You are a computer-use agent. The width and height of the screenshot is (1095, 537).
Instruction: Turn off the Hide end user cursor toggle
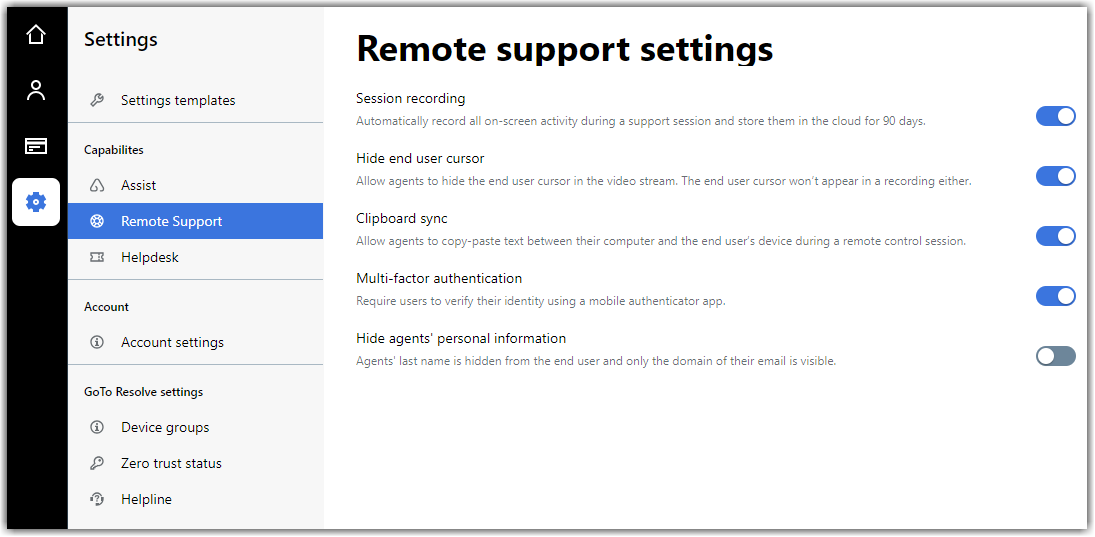click(1055, 176)
